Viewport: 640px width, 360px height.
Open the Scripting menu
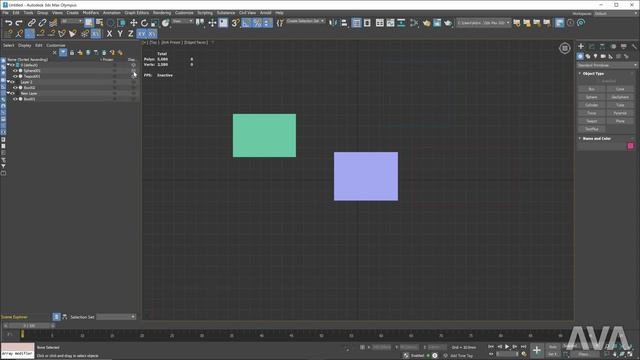205,13
